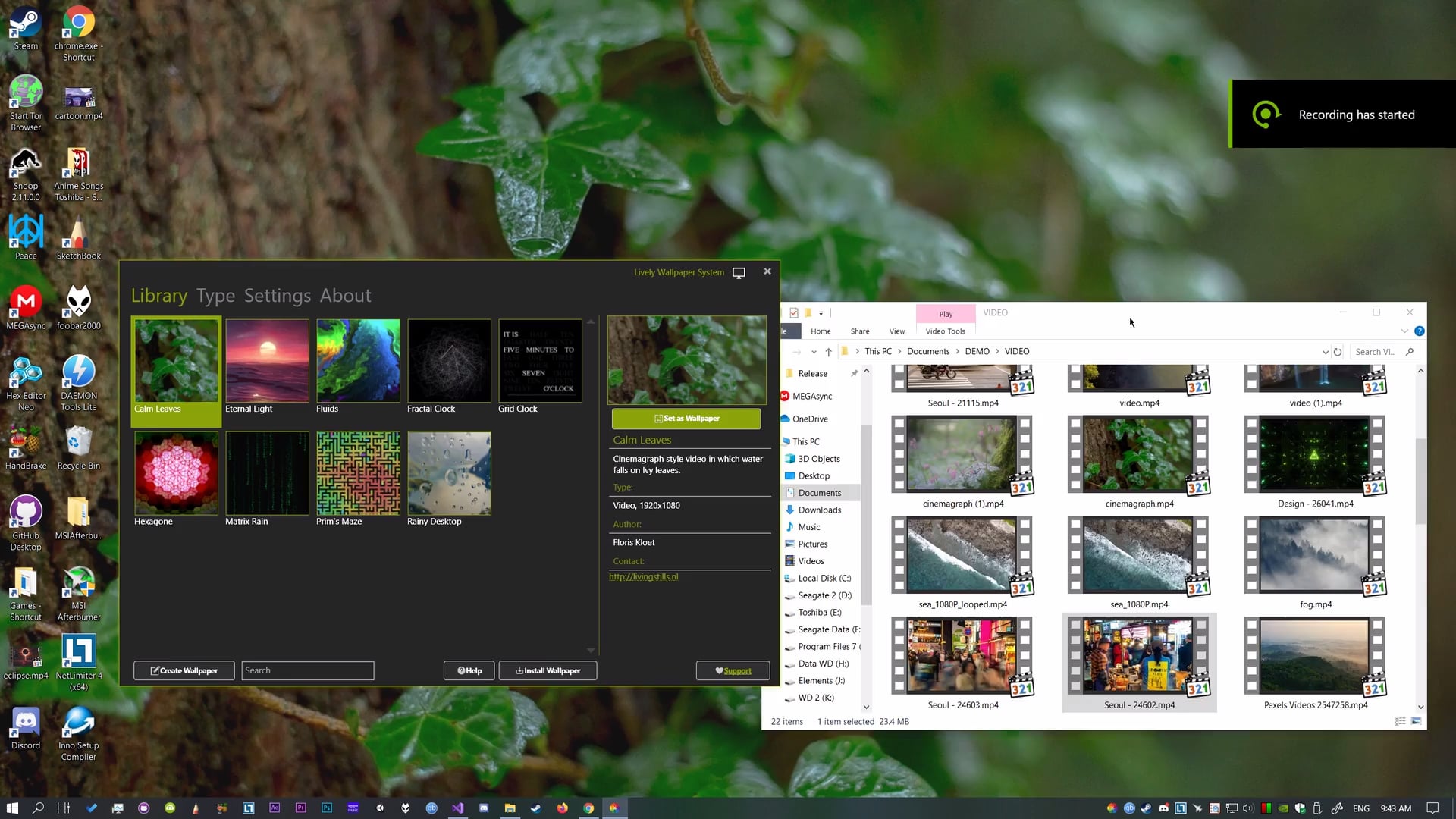Select Downloads in Explorer navigation pane
This screenshot has width=1456, height=819.
(819, 510)
